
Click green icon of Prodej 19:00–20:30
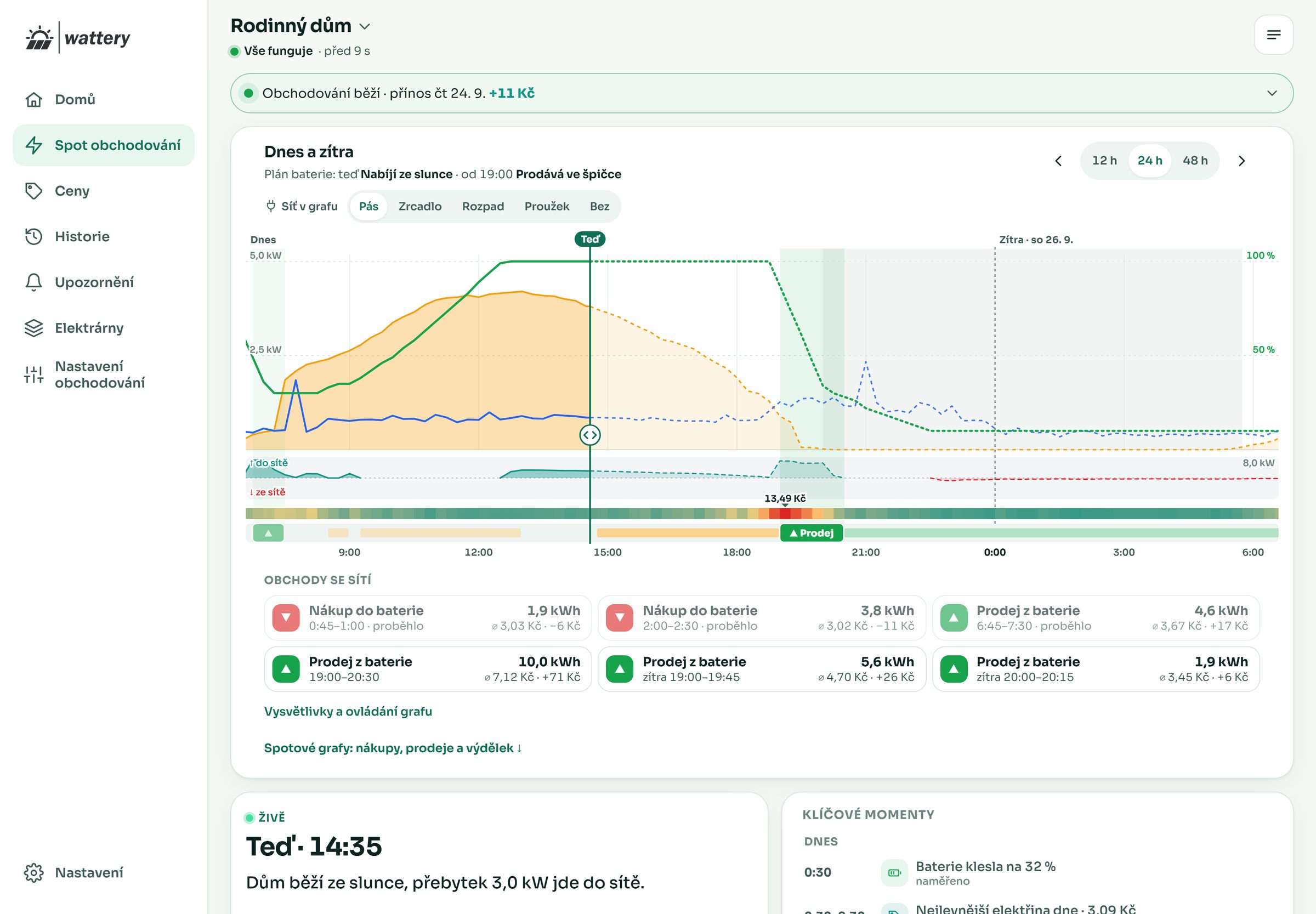click(x=286, y=669)
